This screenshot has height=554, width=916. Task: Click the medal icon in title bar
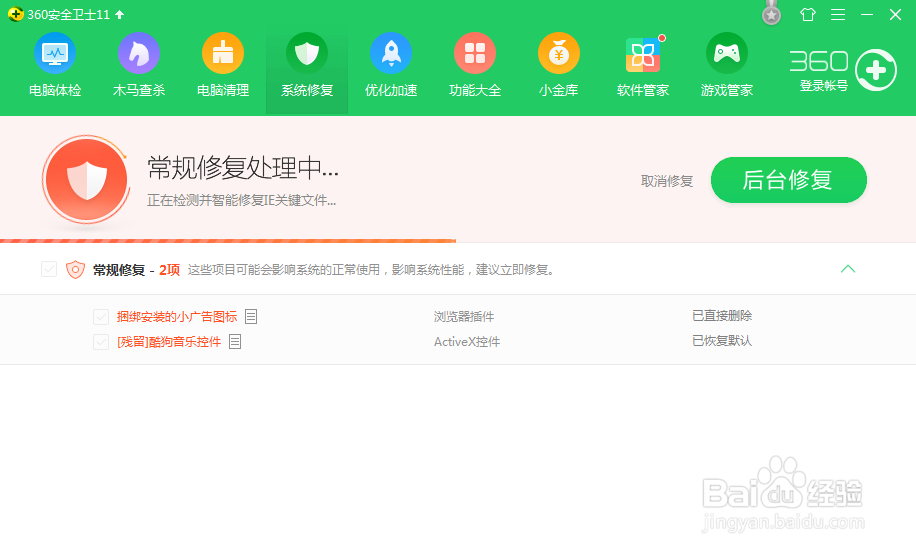tap(772, 13)
